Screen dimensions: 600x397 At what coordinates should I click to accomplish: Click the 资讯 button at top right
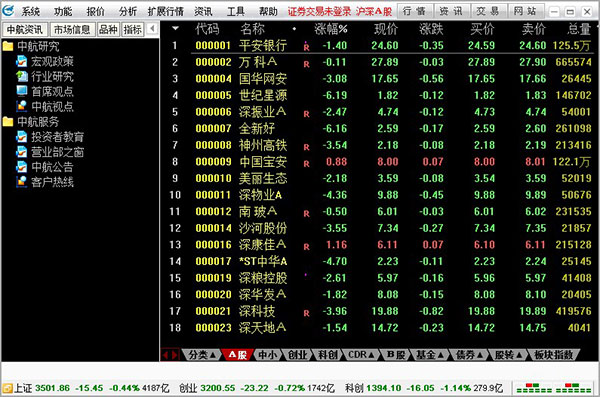[x=451, y=11]
